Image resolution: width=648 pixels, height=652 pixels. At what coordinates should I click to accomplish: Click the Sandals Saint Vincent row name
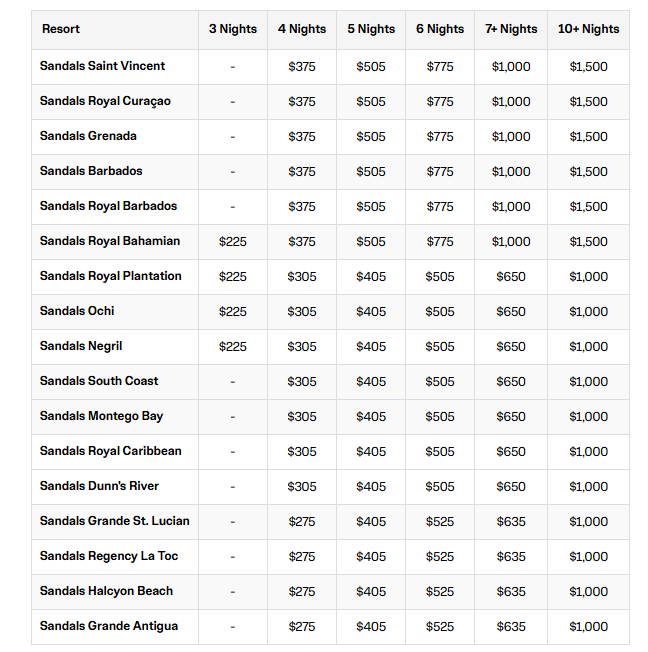click(102, 66)
